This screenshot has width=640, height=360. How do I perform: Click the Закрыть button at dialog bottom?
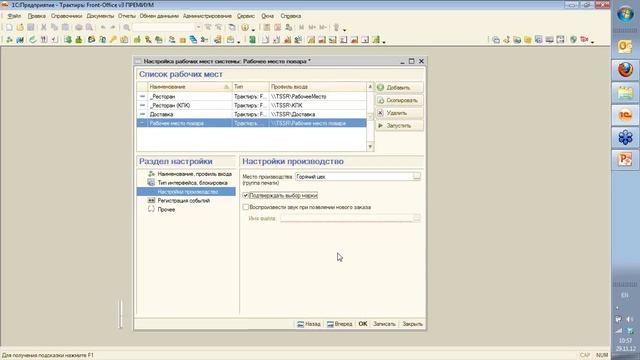pos(412,324)
